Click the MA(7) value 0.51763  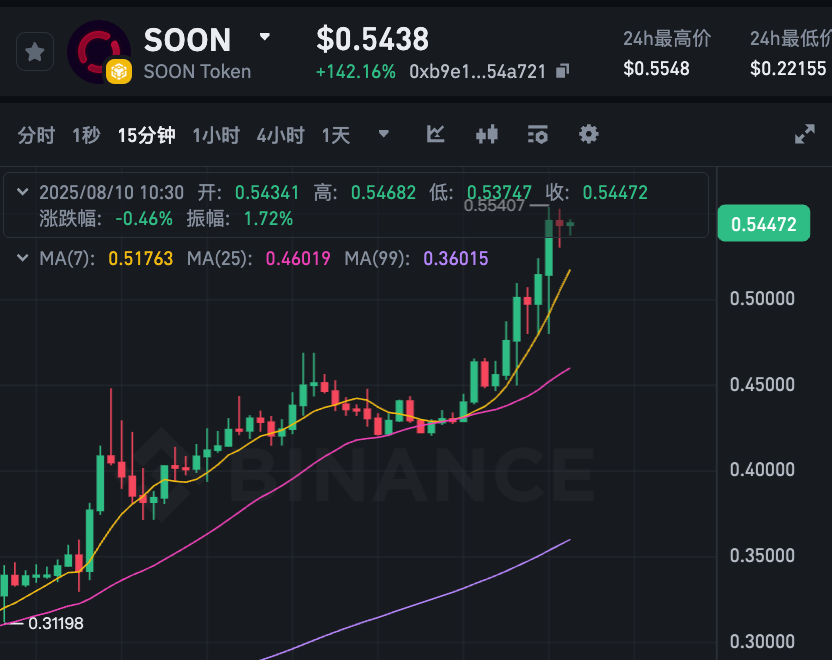[x=141, y=258]
